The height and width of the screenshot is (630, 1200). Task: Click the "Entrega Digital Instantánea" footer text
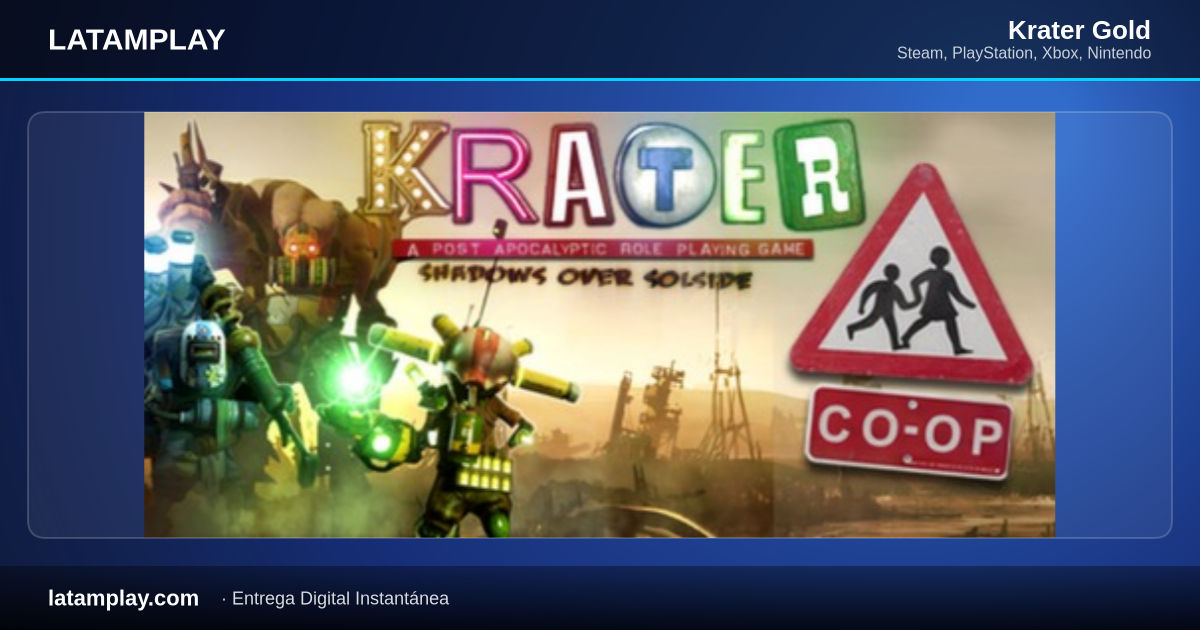click(x=340, y=598)
